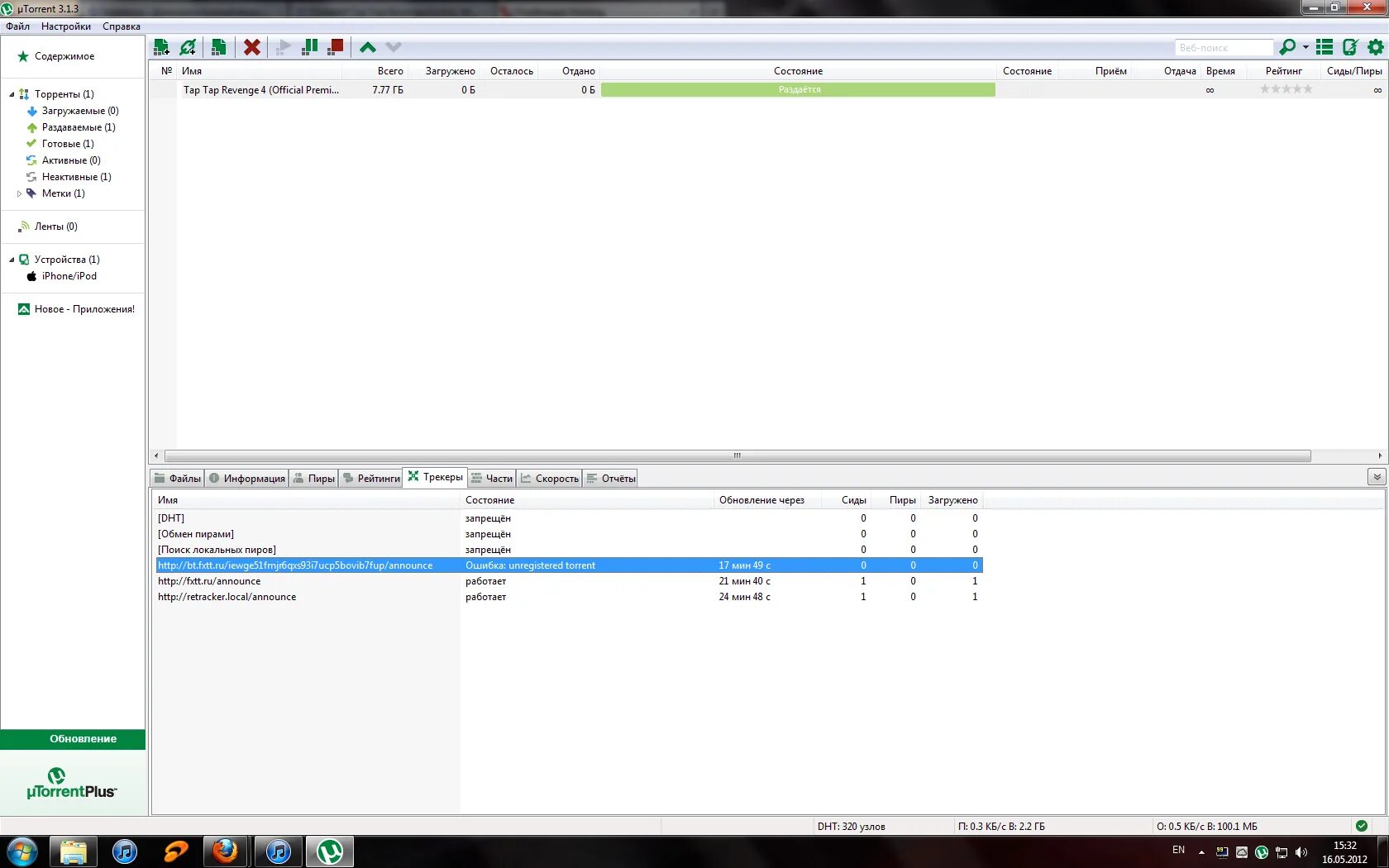Toggle the category list view icon
1389x868 pixels.
pyautogui.click(x=1325, y=47)
